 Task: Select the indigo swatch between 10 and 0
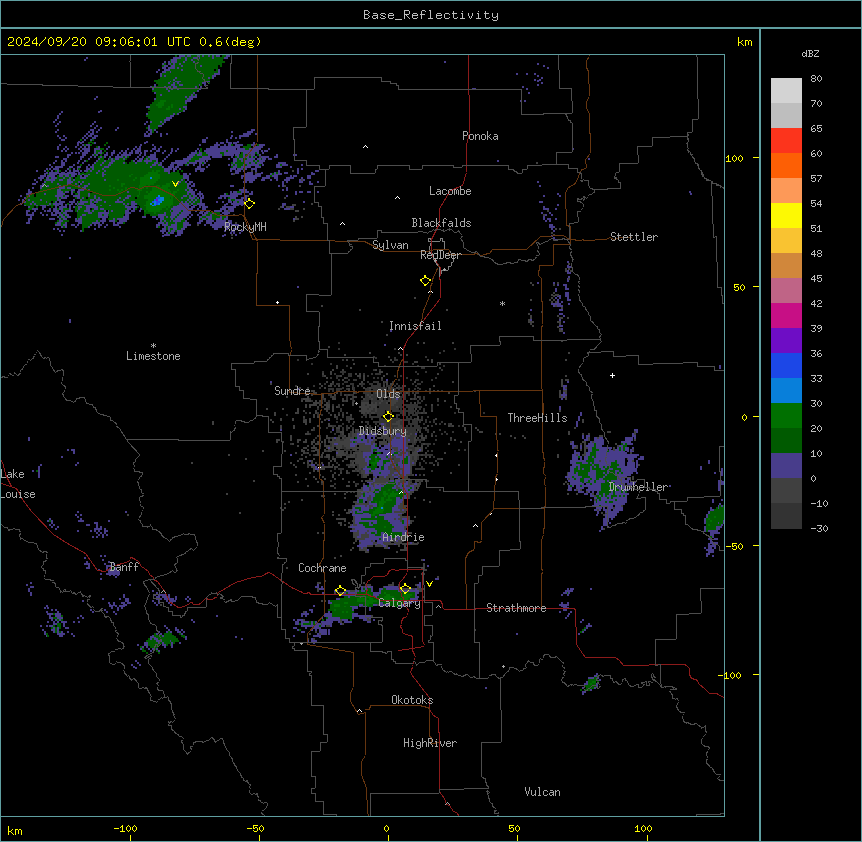tap(786, 466)
